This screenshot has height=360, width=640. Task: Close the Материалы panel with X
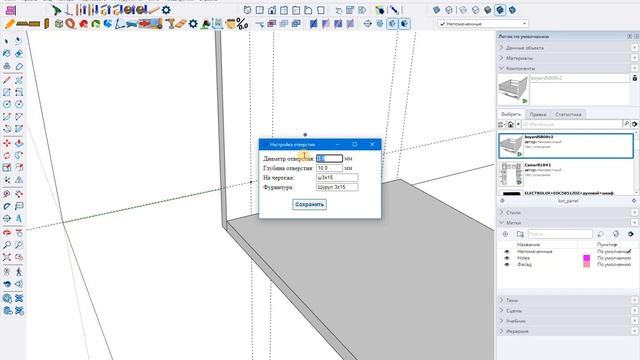[635, 58]
